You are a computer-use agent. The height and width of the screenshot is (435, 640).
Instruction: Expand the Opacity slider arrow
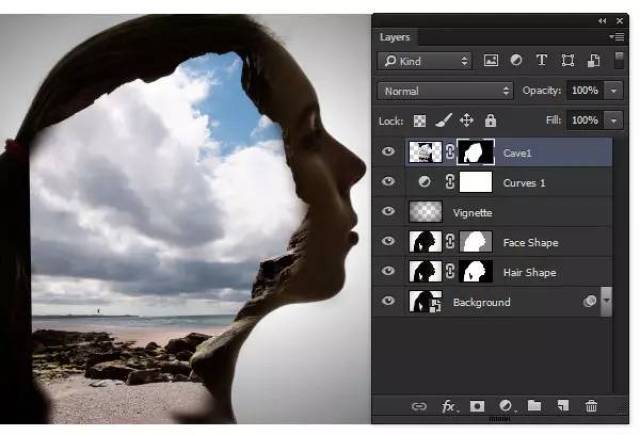pyautogui.click(x=613, y=91)
